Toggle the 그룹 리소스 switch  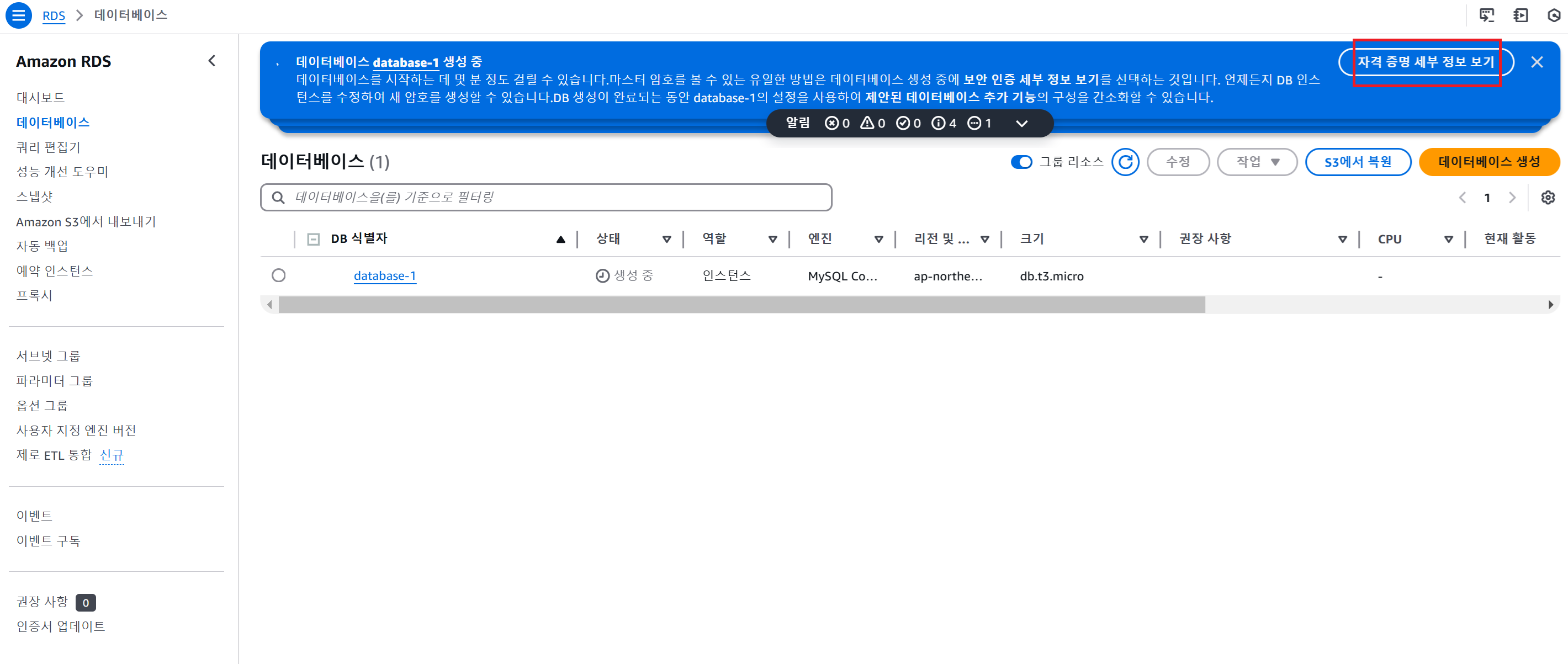[1021, 162]
